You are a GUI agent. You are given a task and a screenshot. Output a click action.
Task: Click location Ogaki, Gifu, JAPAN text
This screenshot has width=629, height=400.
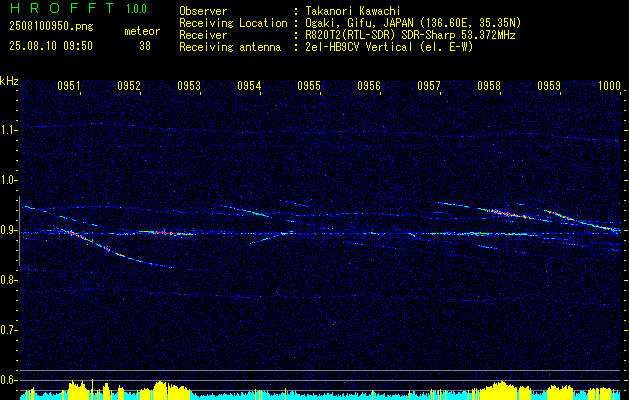tap(413, 23)
